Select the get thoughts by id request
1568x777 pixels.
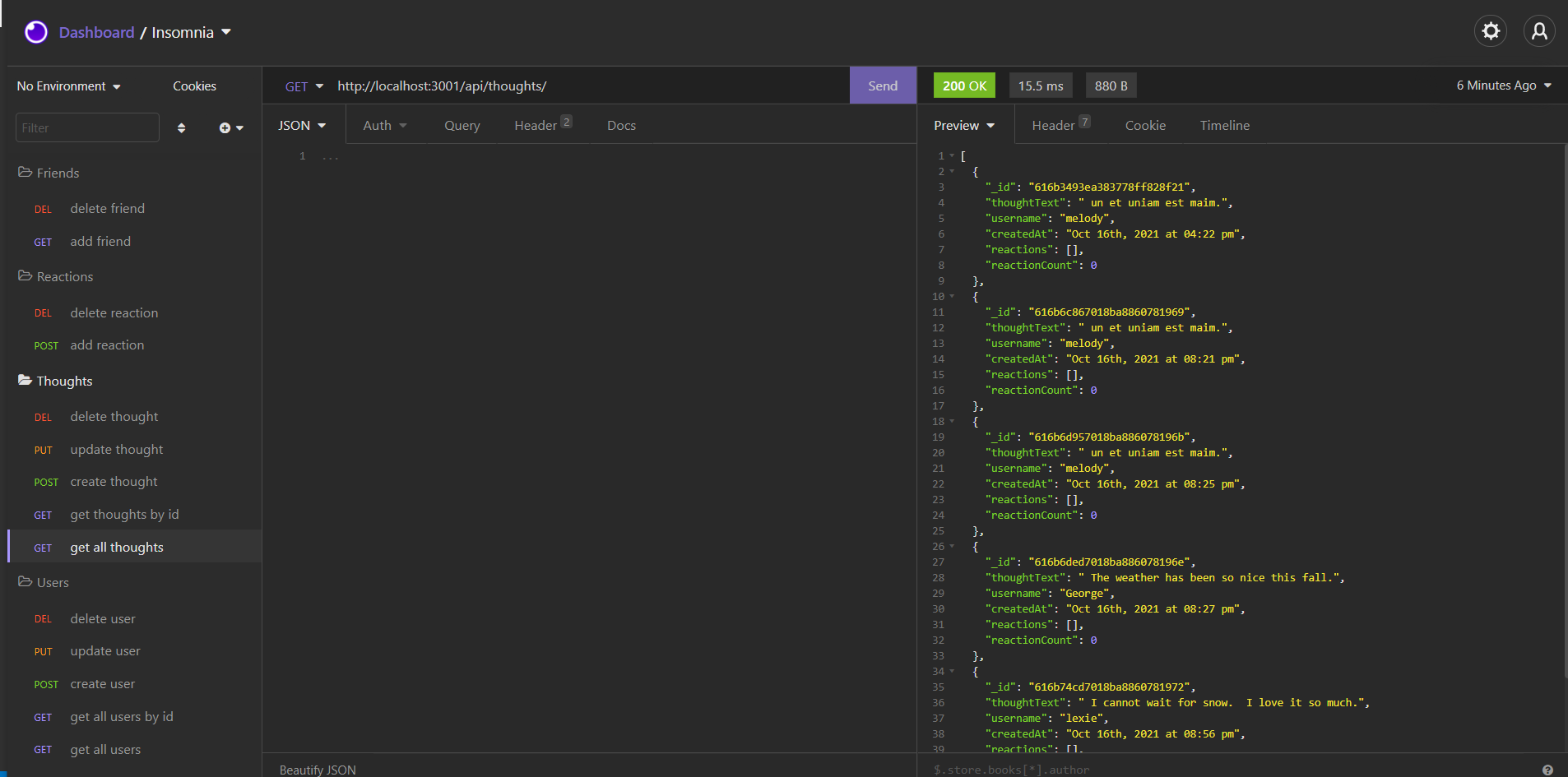134,515
